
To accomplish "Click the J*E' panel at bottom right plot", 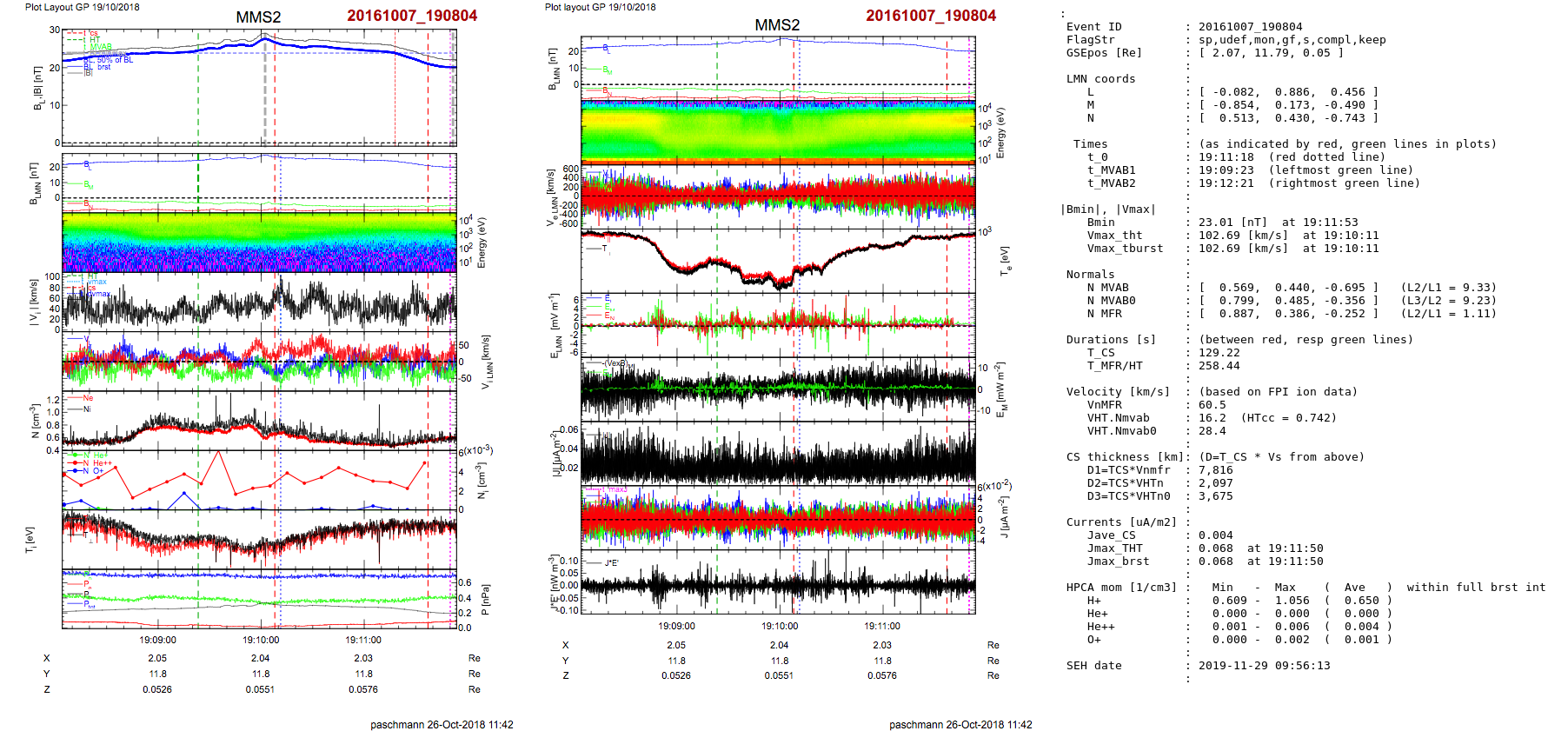I will [x=777, y=582].
